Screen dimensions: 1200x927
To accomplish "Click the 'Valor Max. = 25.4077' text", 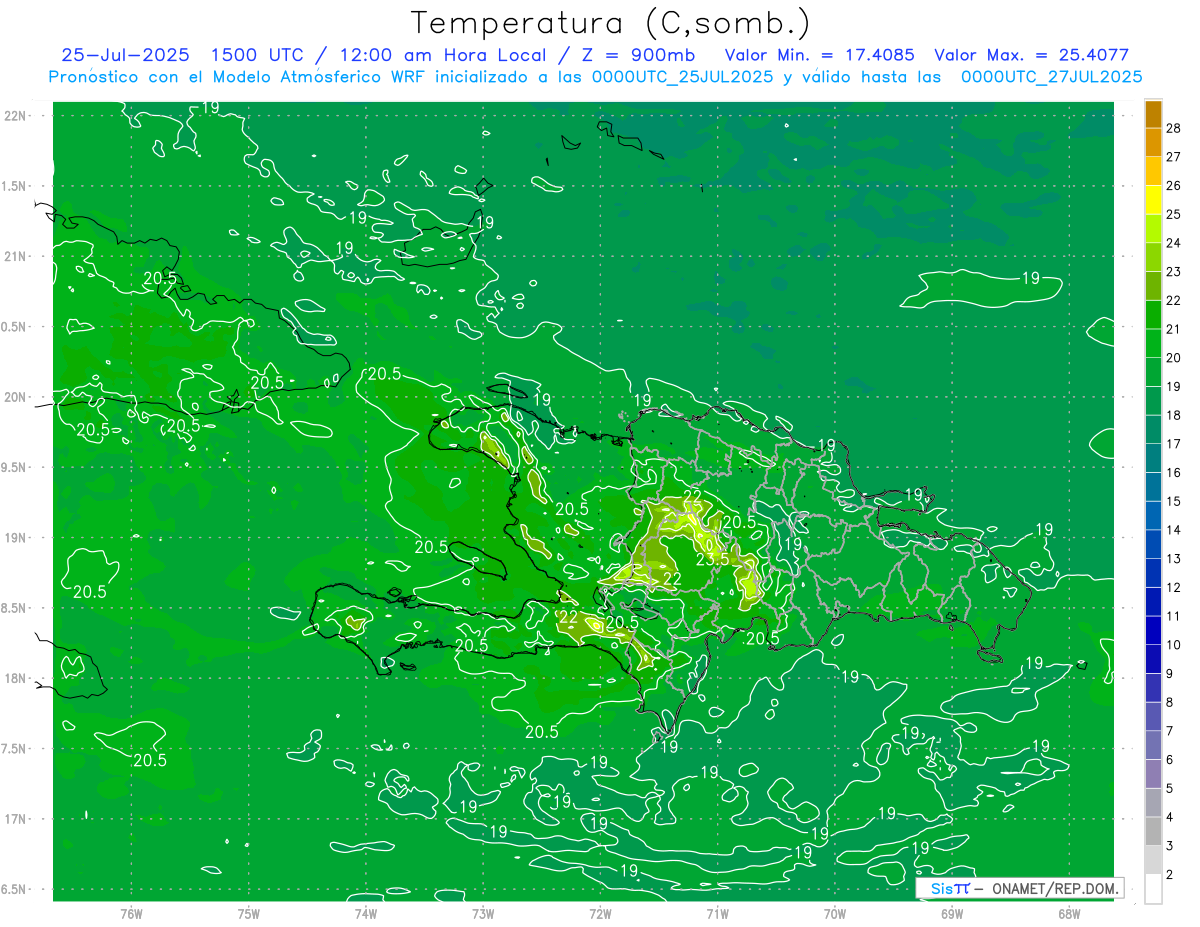I will pos(1031,56).
